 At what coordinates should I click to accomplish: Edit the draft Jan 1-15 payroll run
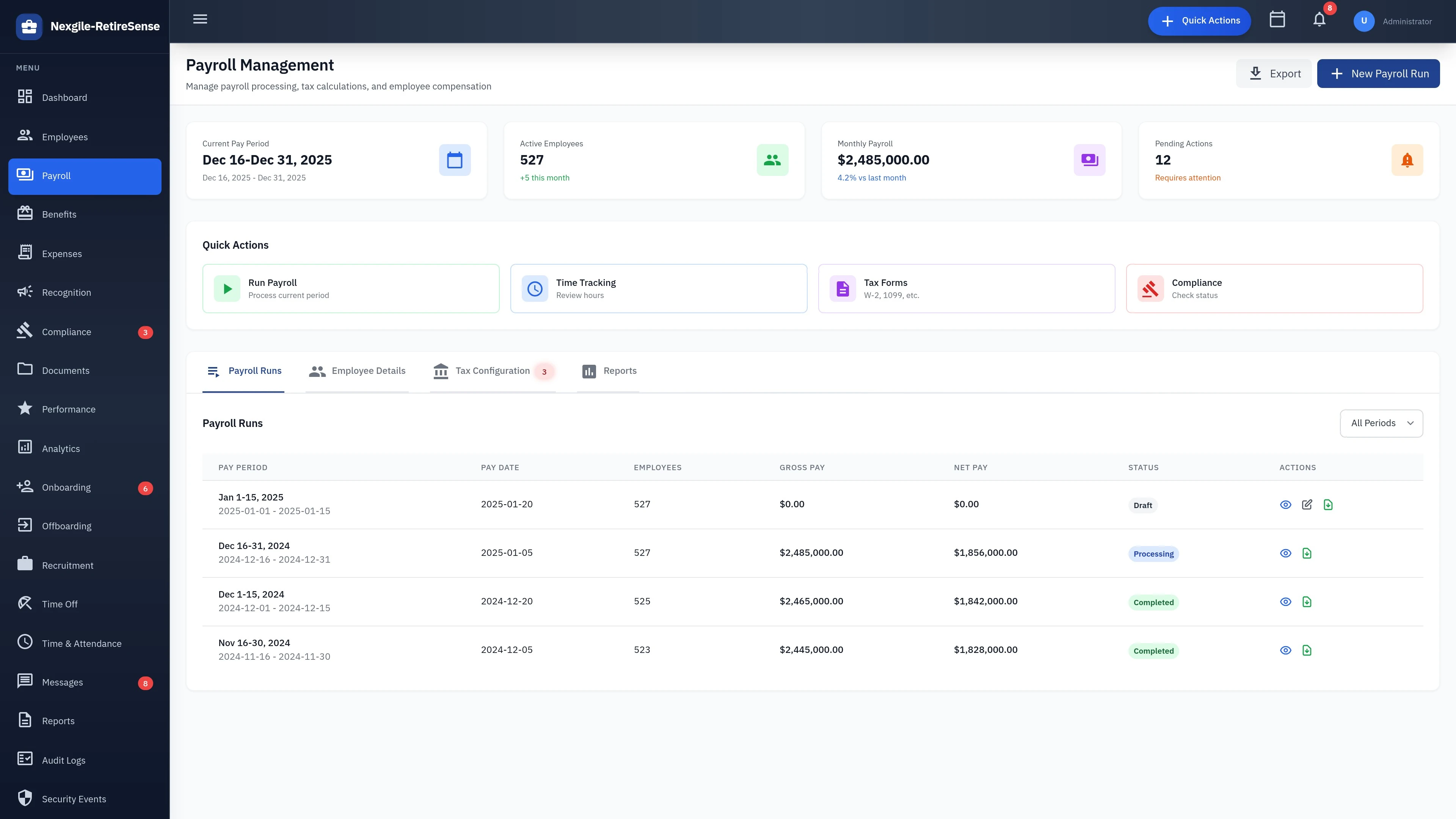click(x=1307, y=504)
